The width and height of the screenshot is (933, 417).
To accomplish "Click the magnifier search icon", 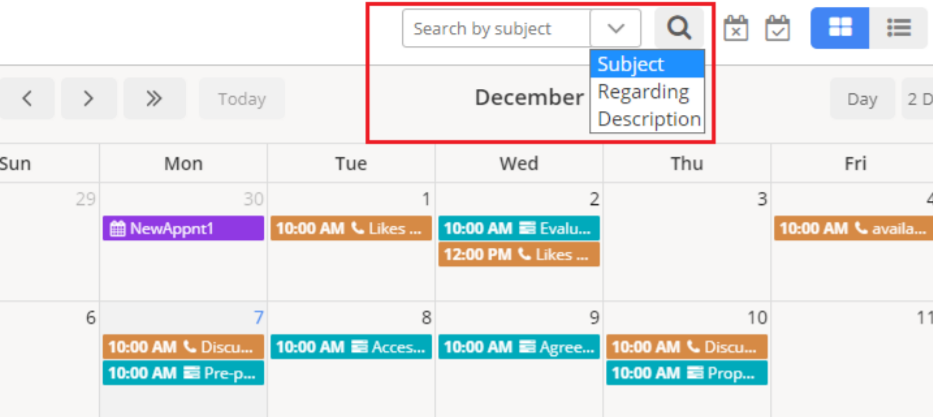I will pyautogui.click(x=679, y=28).
